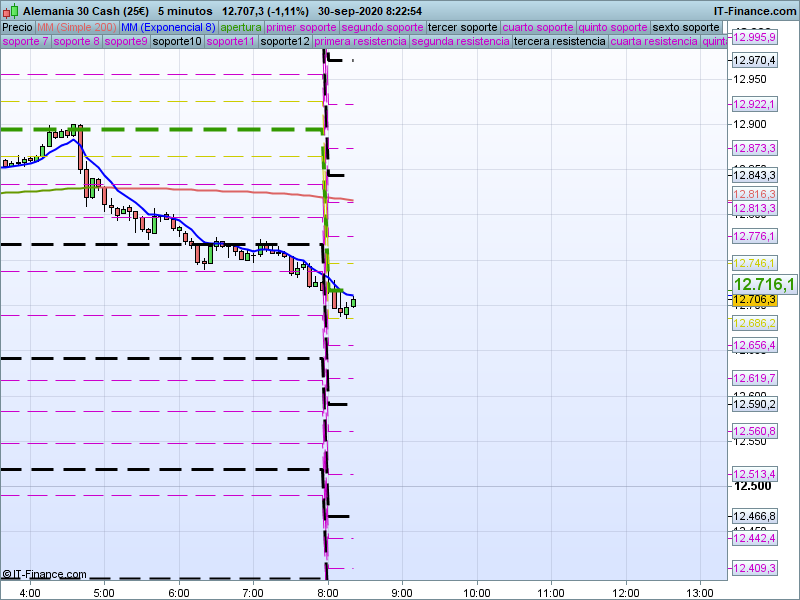Select the primer soporte label
This screenshot has height=600, width=800.
pos(301,27)
